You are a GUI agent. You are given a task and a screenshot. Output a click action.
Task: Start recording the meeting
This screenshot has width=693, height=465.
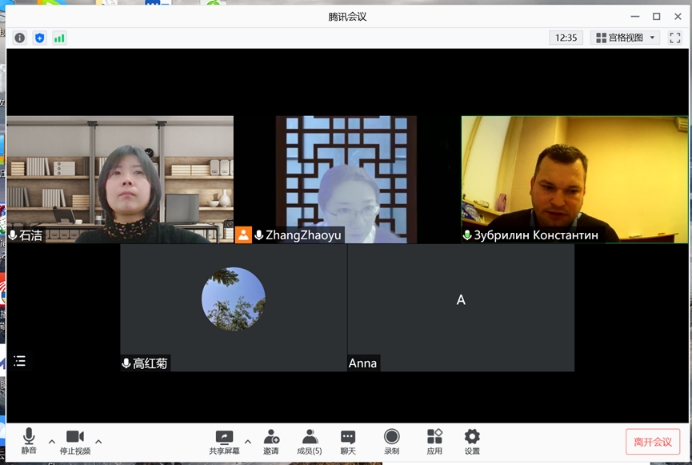click(392, 440)
